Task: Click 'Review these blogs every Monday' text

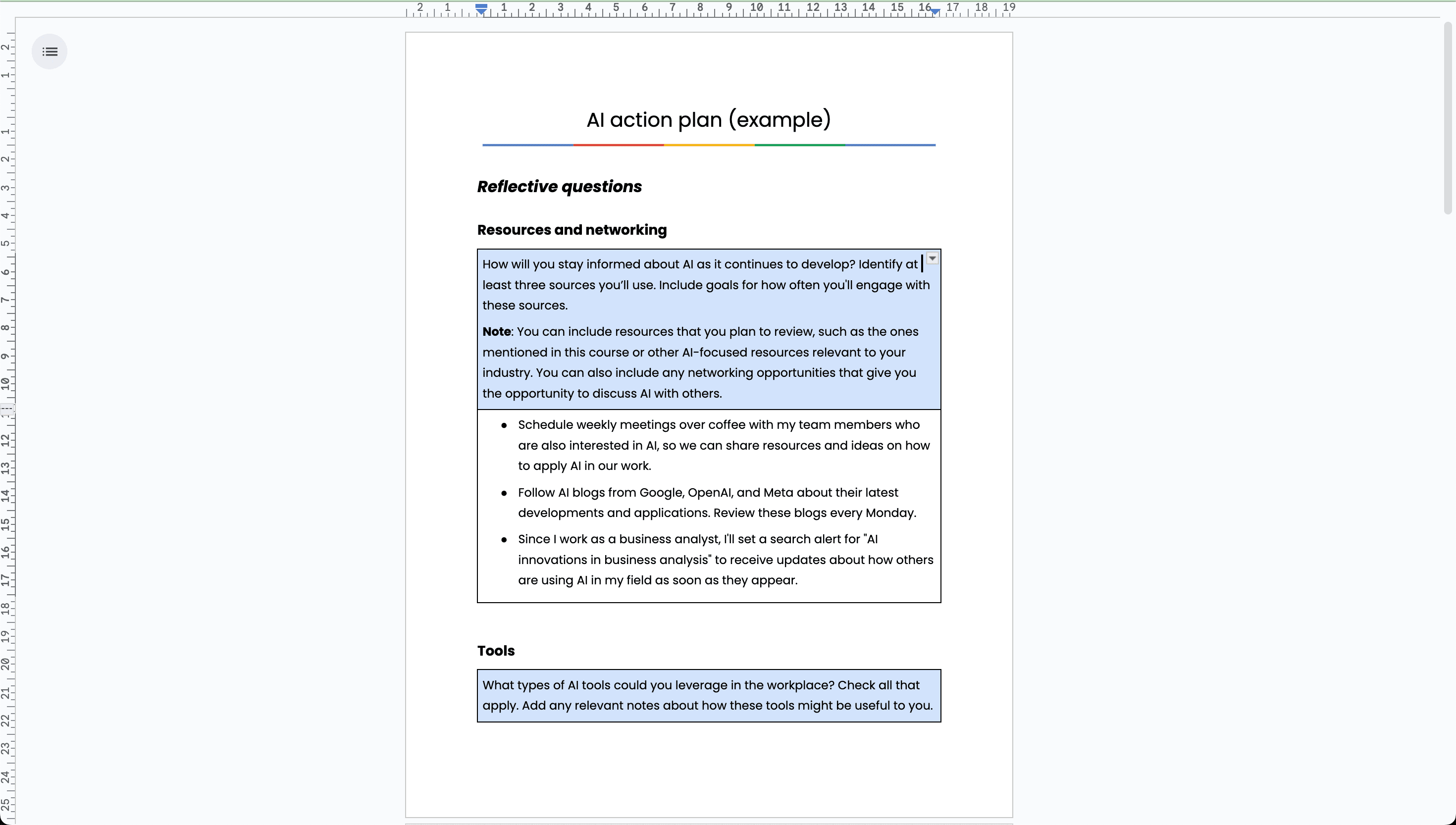Action: (x=814, y=513)
